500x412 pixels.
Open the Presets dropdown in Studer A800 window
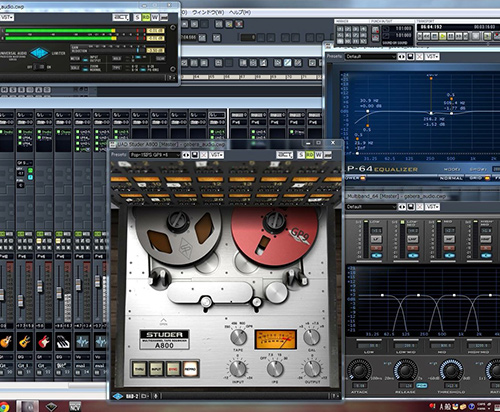click(x=155, y=155)
